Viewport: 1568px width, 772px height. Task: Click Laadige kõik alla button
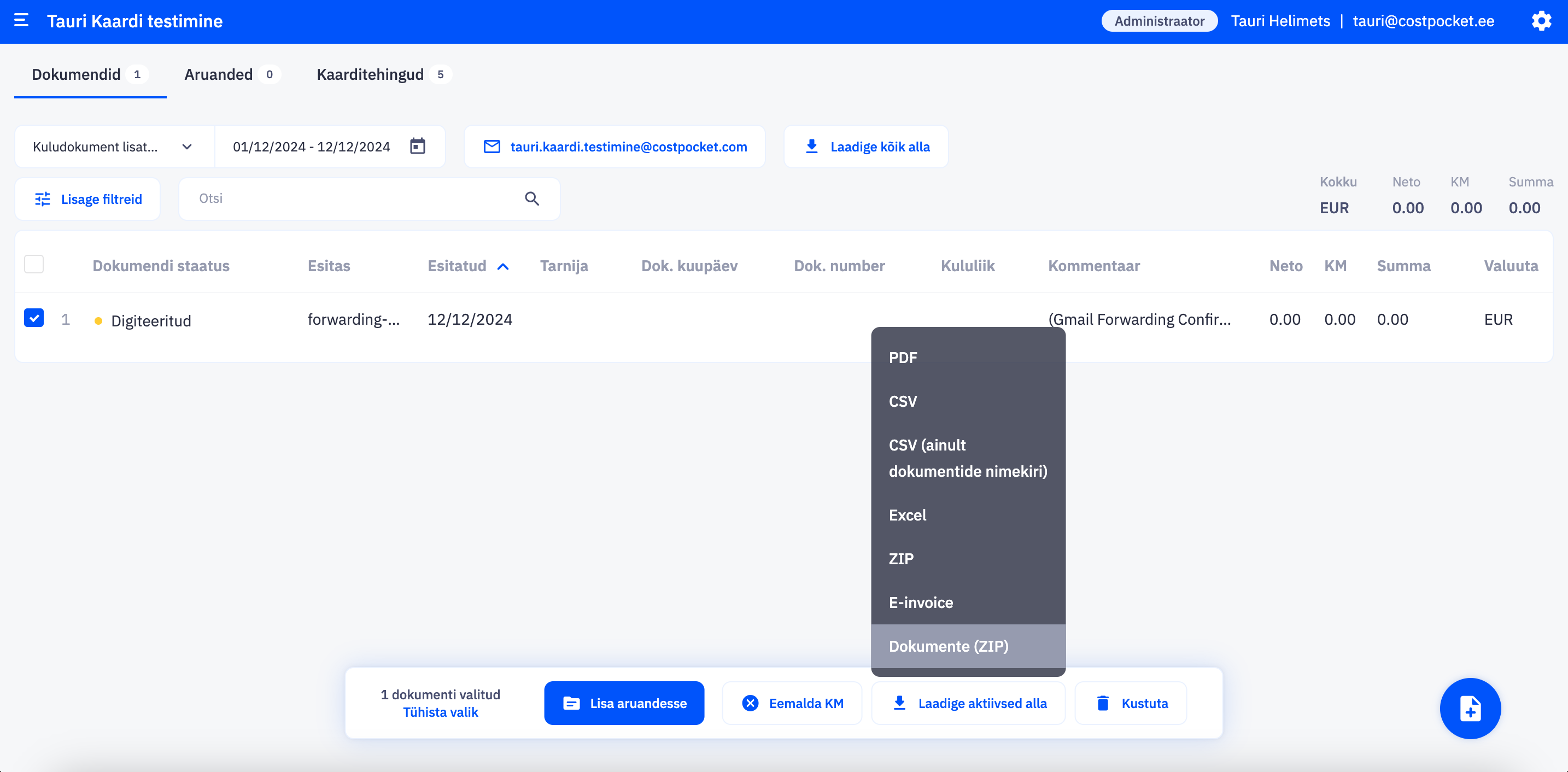pyautogui.click(x=866, y=147)
